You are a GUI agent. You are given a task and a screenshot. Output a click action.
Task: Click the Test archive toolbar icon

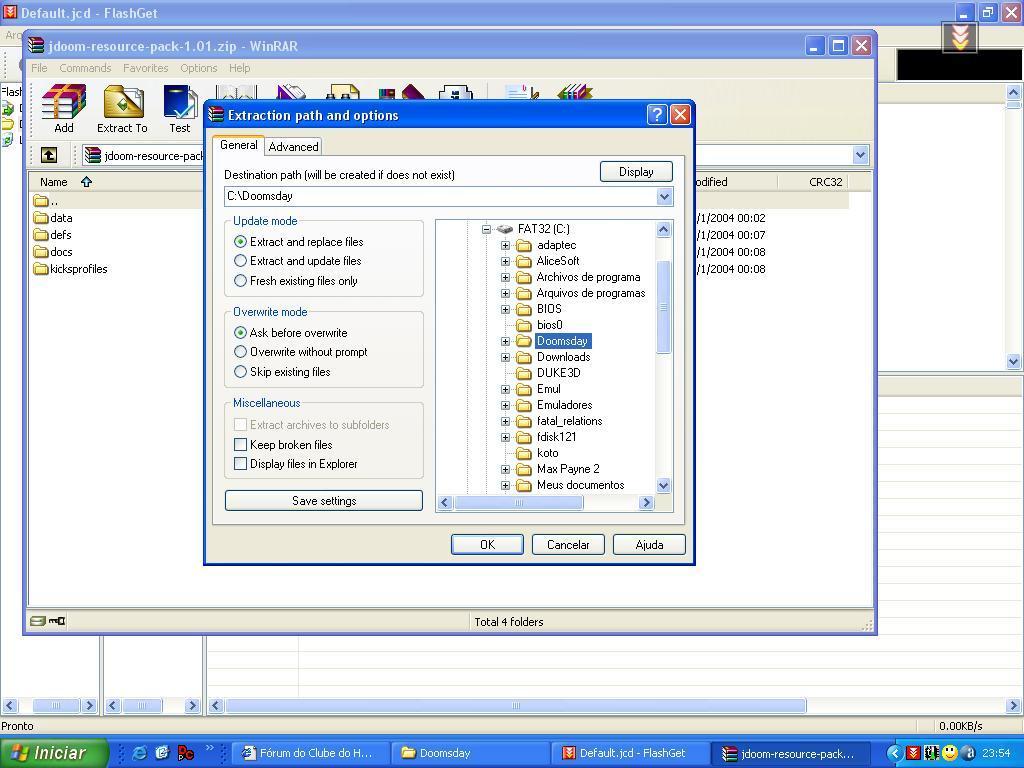(x=180, y=103)
